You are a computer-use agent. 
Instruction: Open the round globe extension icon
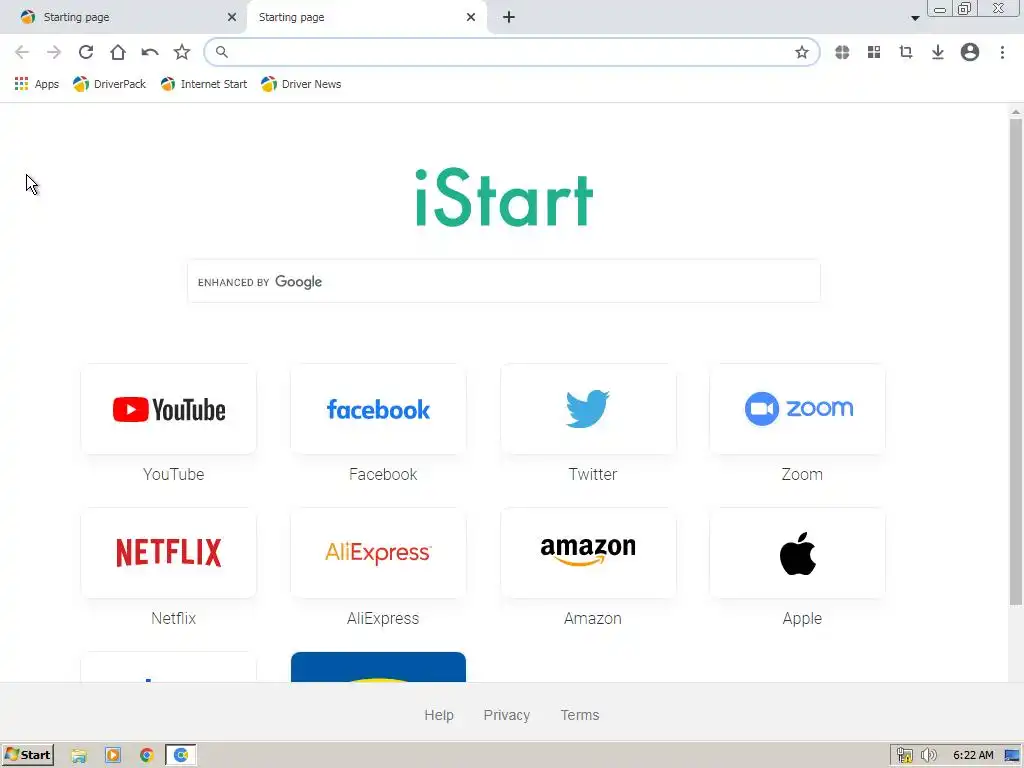point(842,52)
